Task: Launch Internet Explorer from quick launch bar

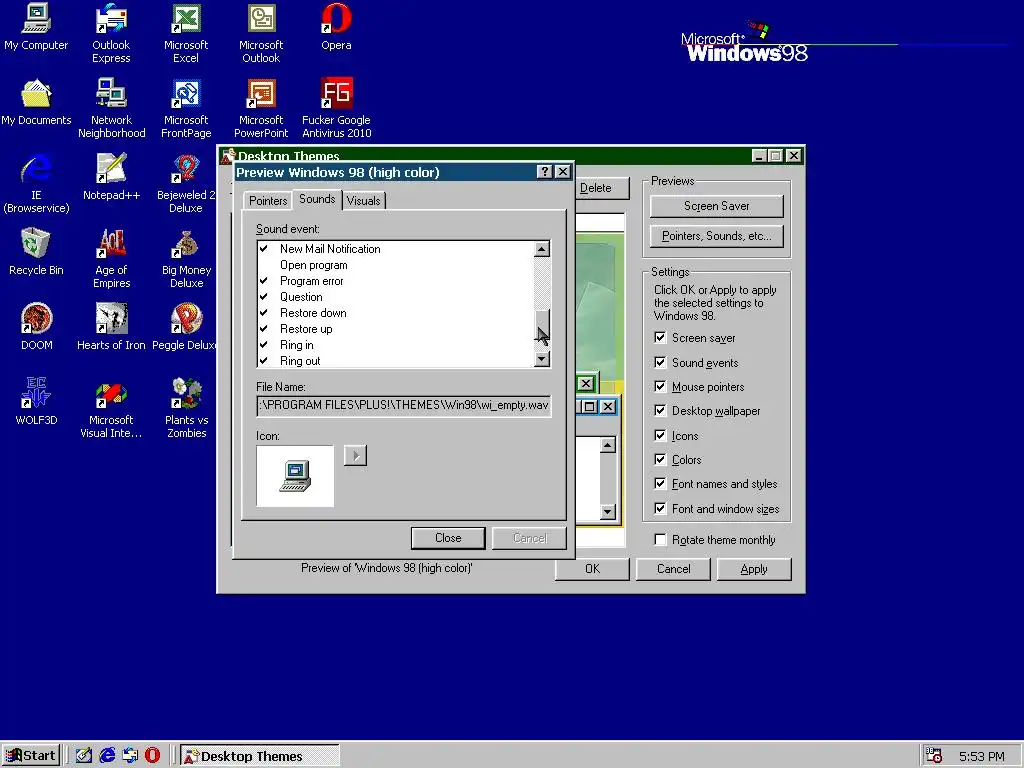Action: coord(107,756)
